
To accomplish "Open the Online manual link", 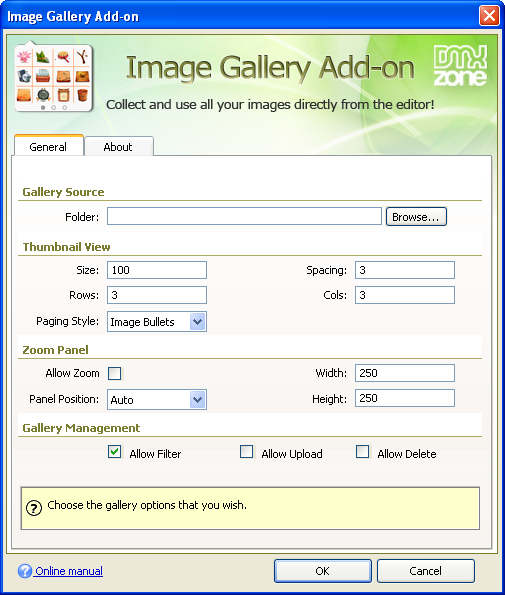I will pos(69,571).
